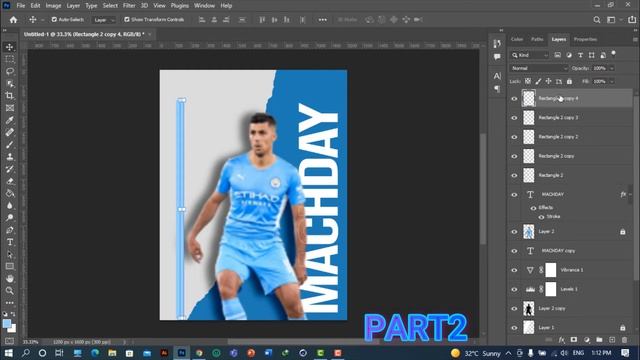Switch to the Properties panel tab

pos(585,39)
